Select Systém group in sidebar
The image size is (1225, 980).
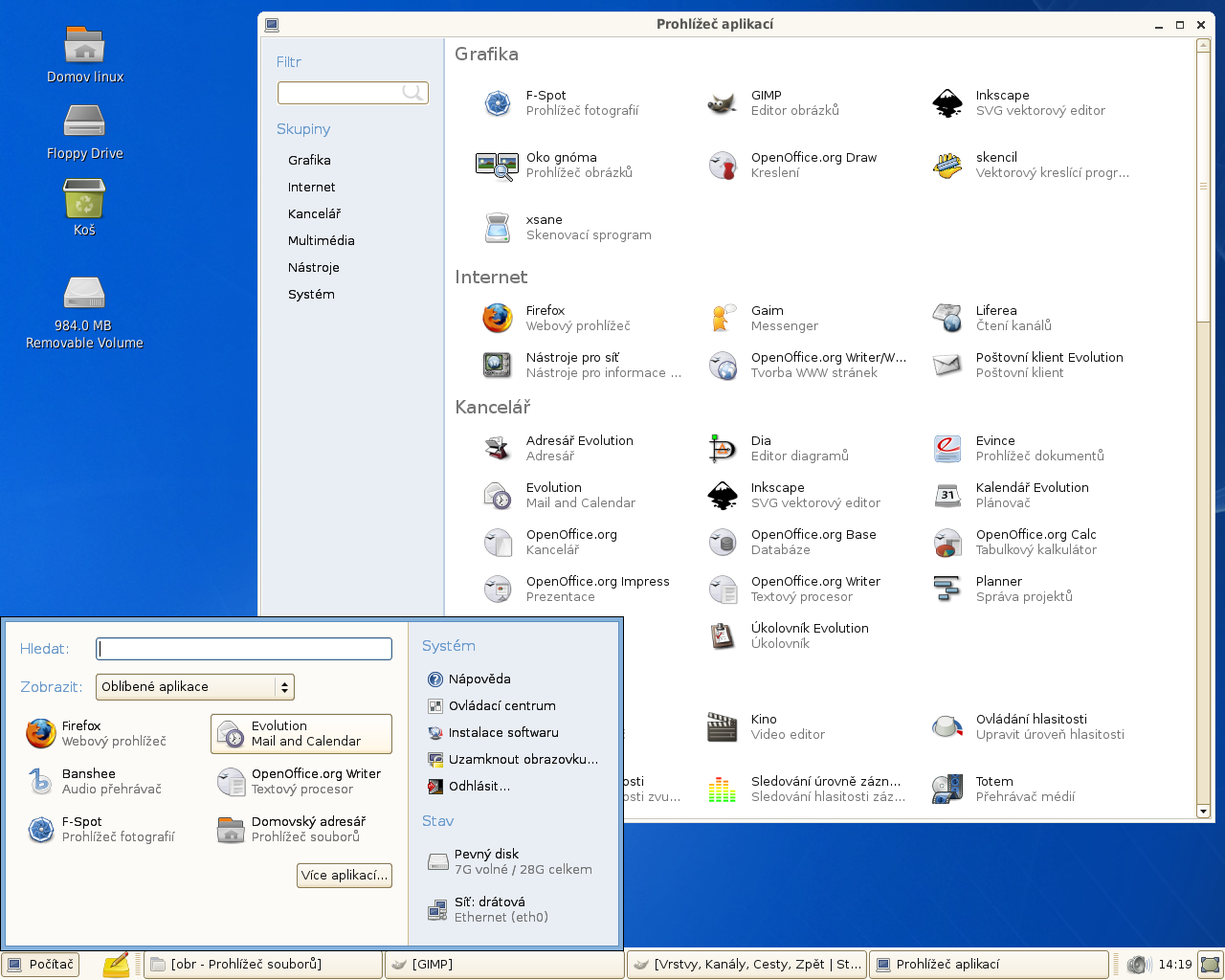(311, 294)
